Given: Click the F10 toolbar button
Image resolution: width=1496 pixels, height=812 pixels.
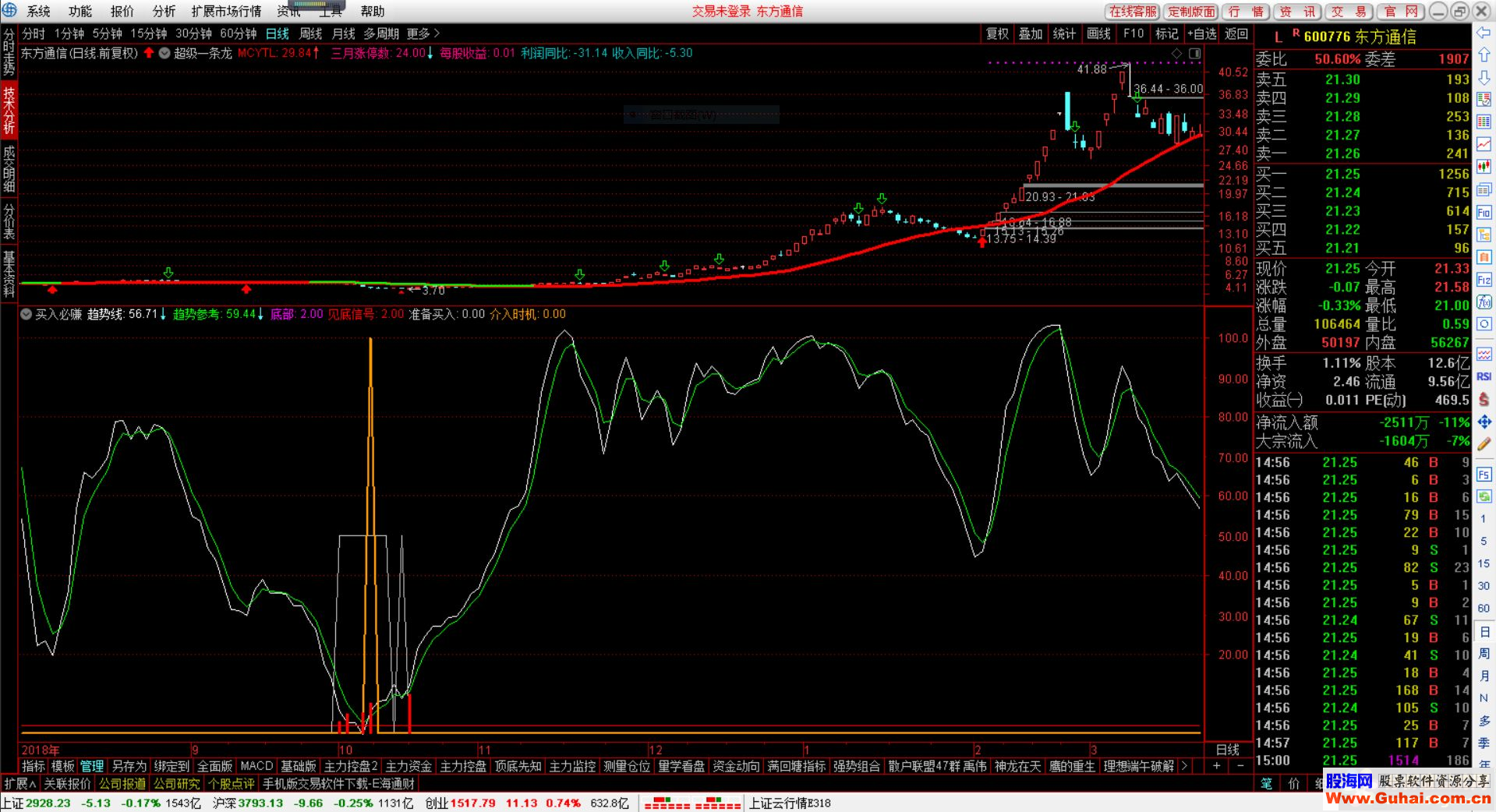Looking at the screenshot, I should 1133,34.
